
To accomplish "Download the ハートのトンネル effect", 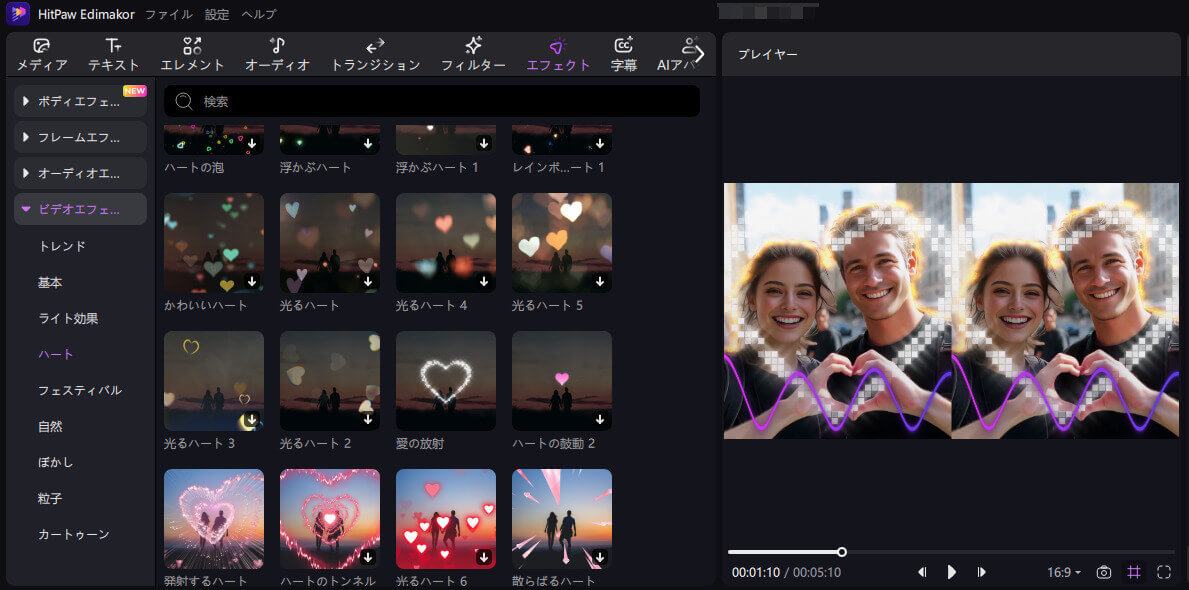I will [368, 557].
